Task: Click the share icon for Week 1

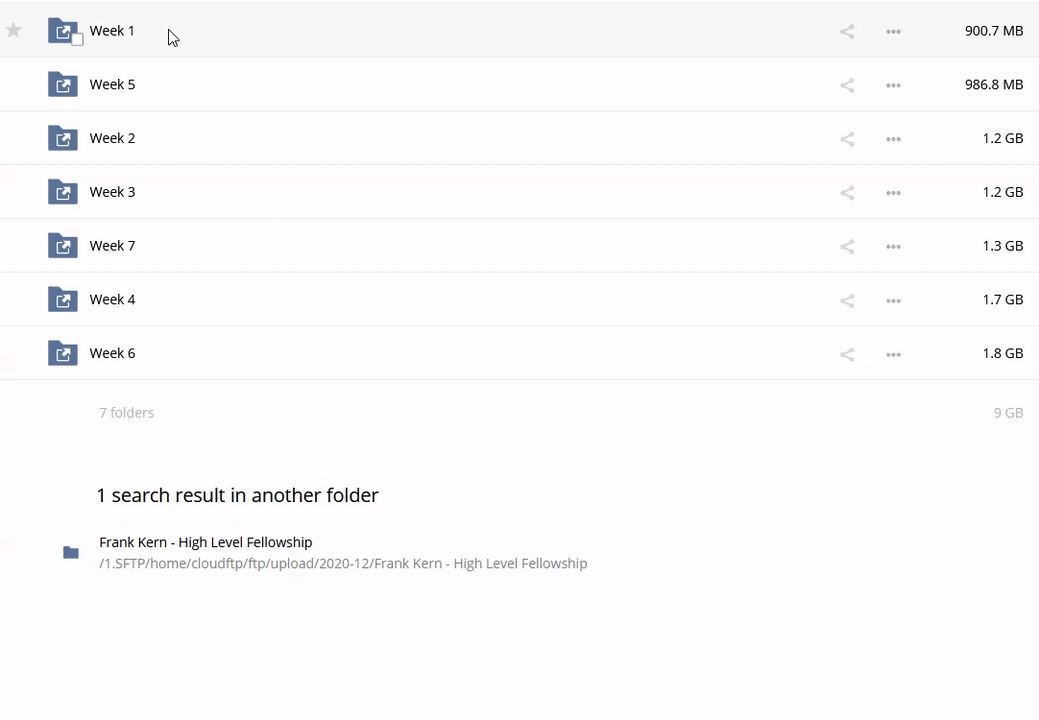Action: pyautogui.click(x=847, y=32)
